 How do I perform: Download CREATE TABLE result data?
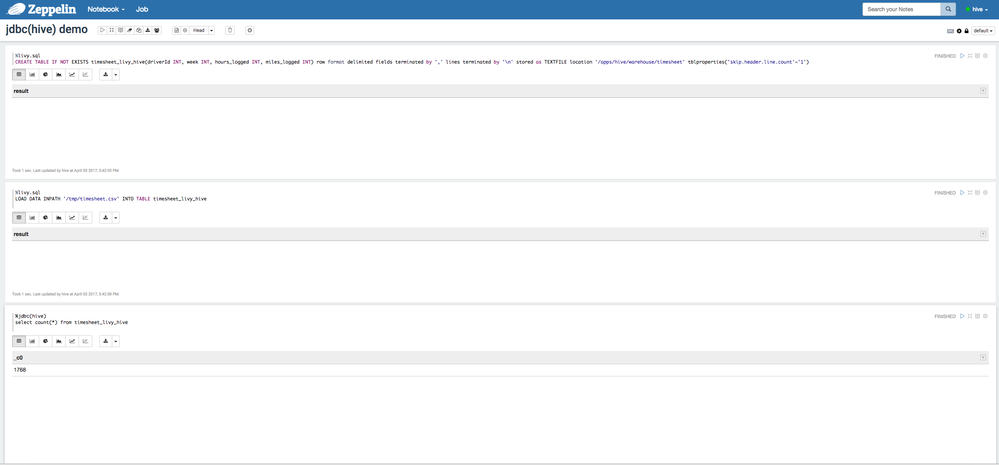[105, 75]
